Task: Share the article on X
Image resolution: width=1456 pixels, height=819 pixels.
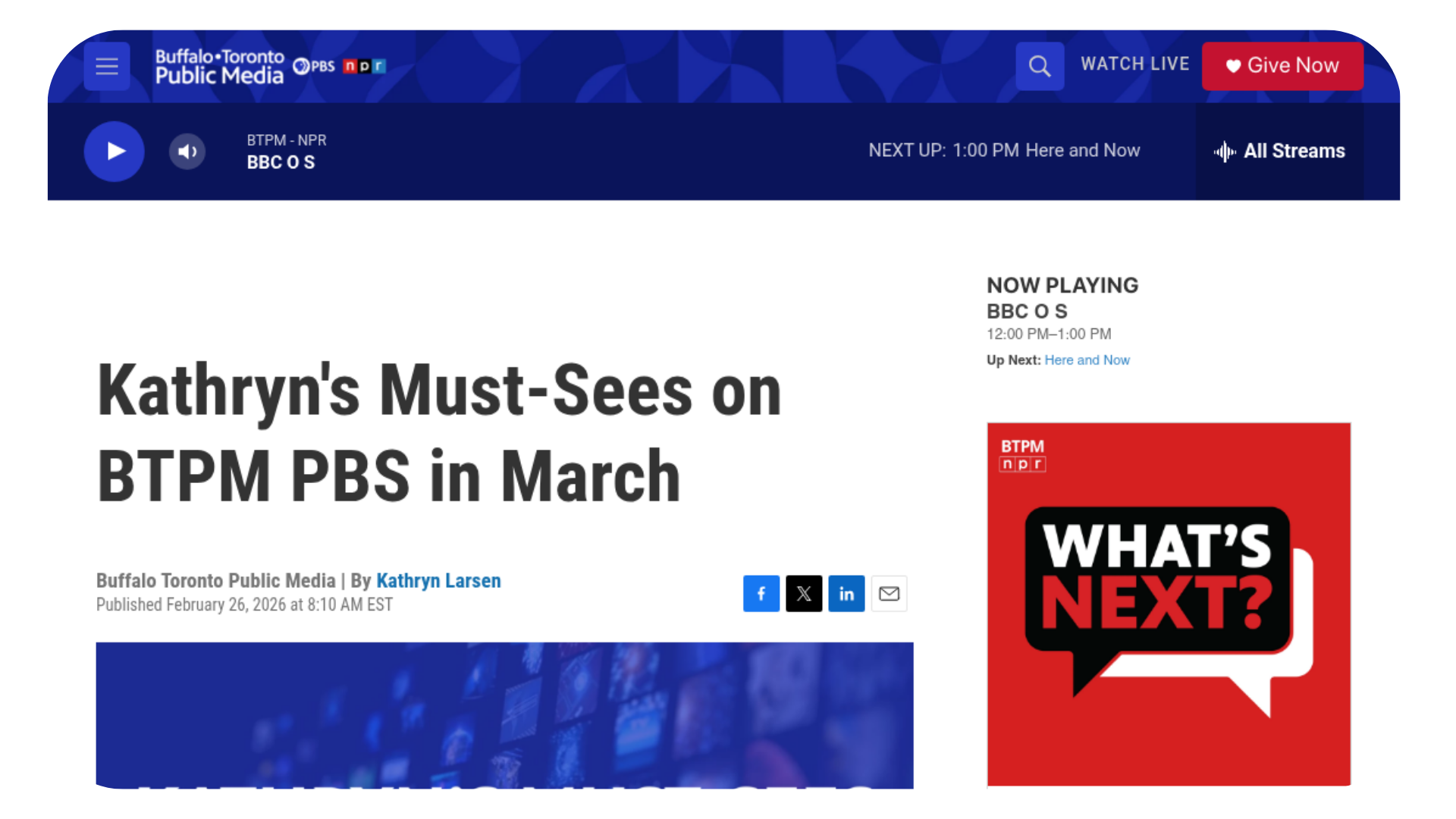Action: pyautogui.click(x=804, y=594)
